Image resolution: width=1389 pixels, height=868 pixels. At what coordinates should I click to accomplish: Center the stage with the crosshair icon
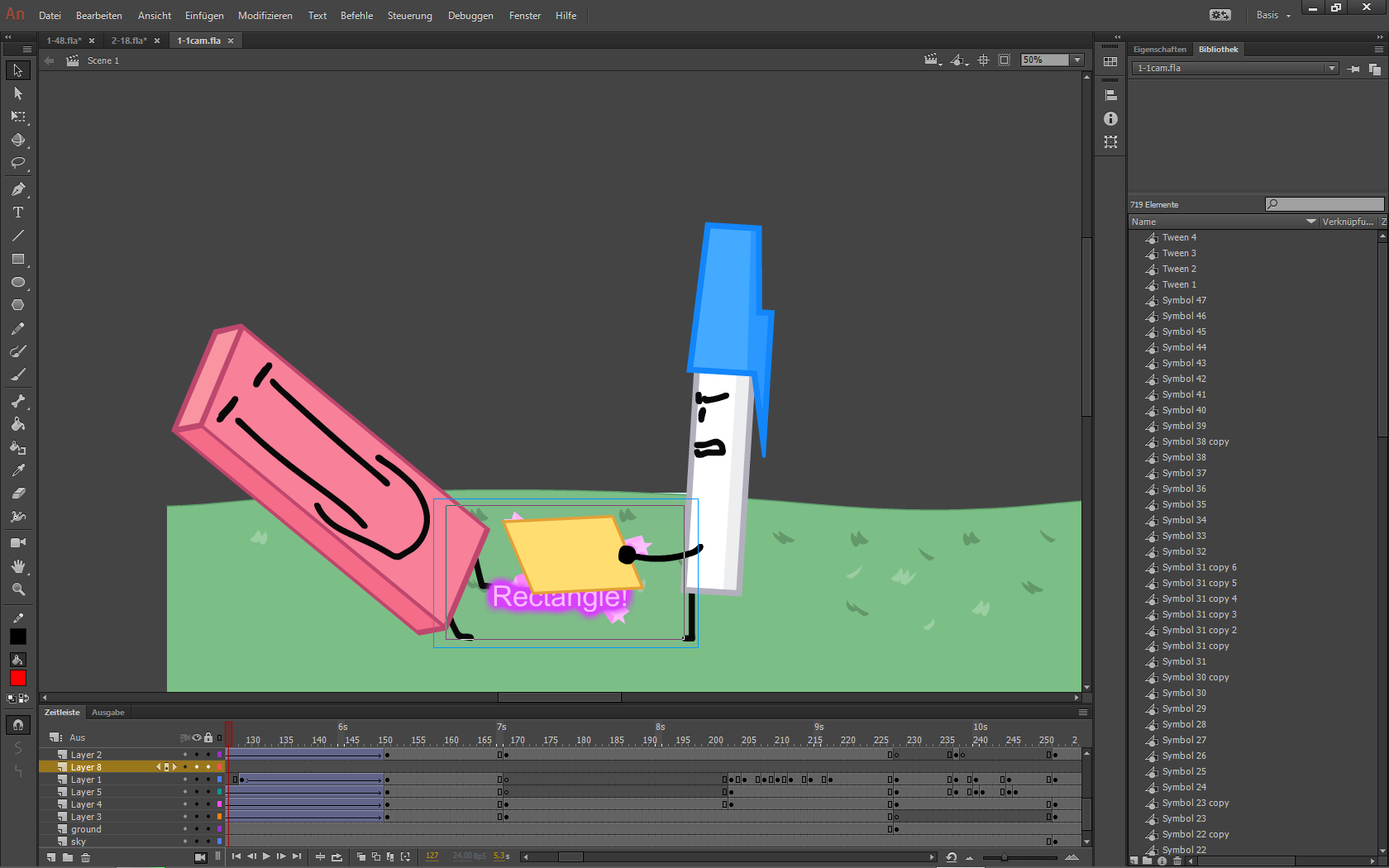(x=983, y=60)
